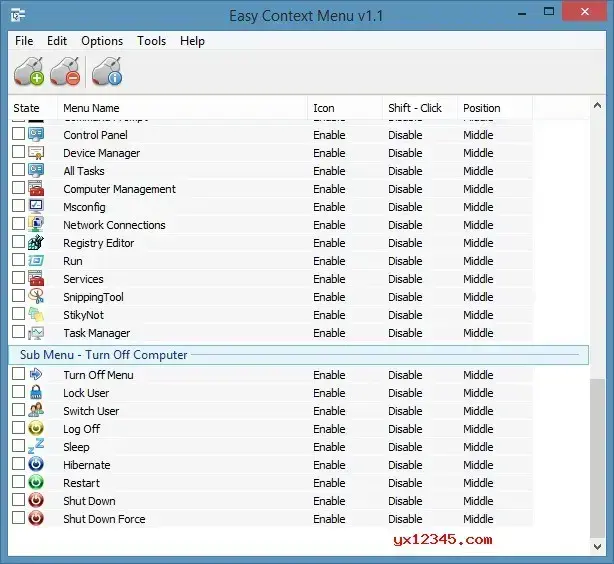Check the Restart checkbox

18,482
